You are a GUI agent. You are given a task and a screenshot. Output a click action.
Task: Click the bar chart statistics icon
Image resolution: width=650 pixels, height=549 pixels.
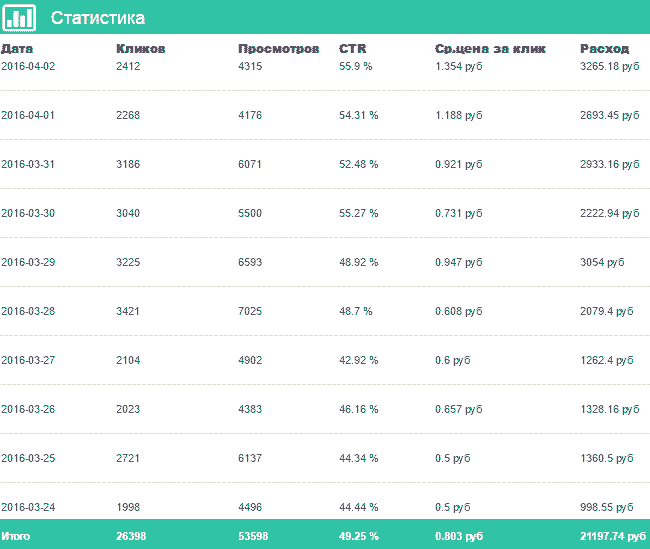(x=19, y=17)
